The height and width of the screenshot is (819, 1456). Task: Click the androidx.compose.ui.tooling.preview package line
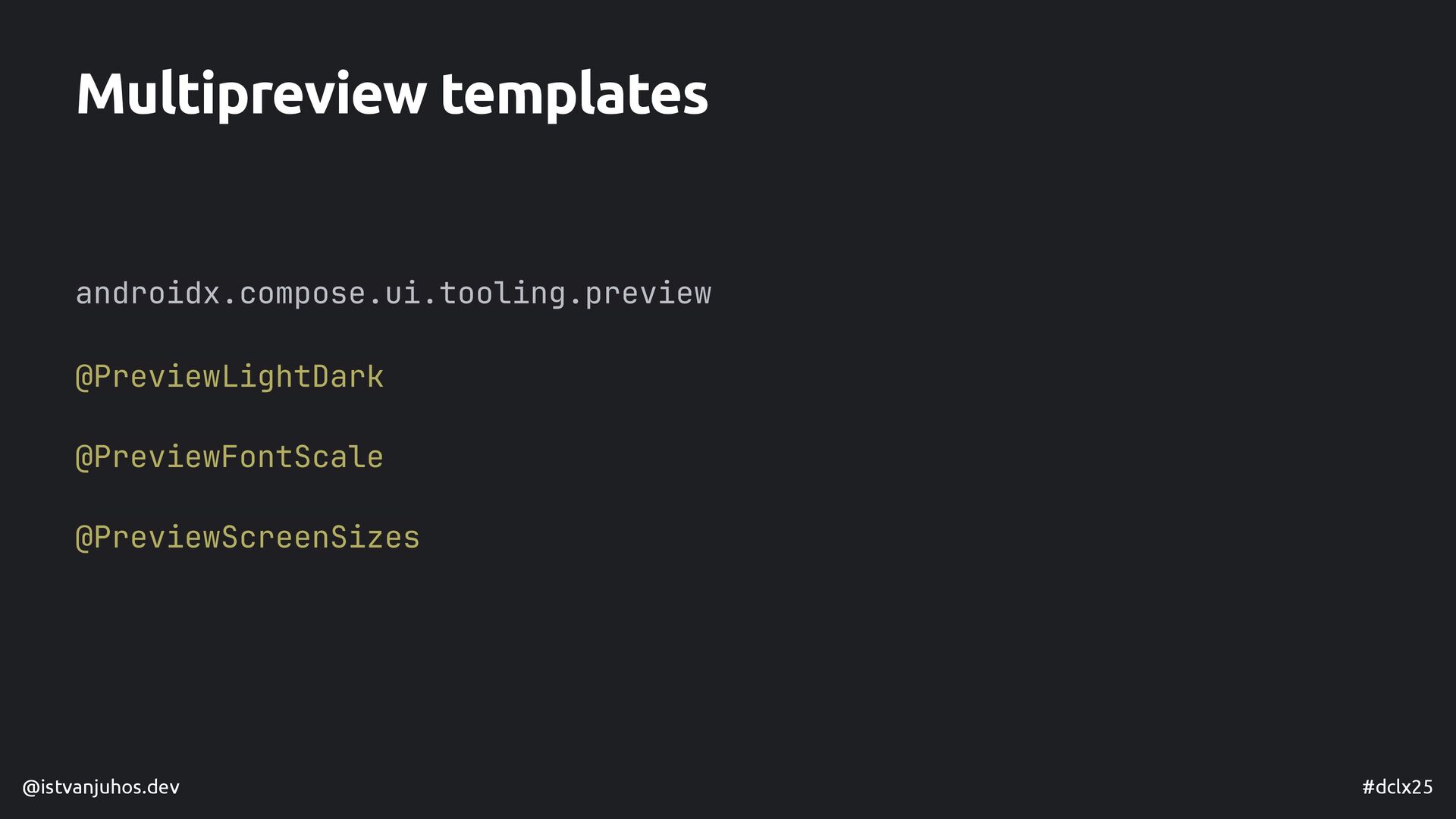point(394,294)
